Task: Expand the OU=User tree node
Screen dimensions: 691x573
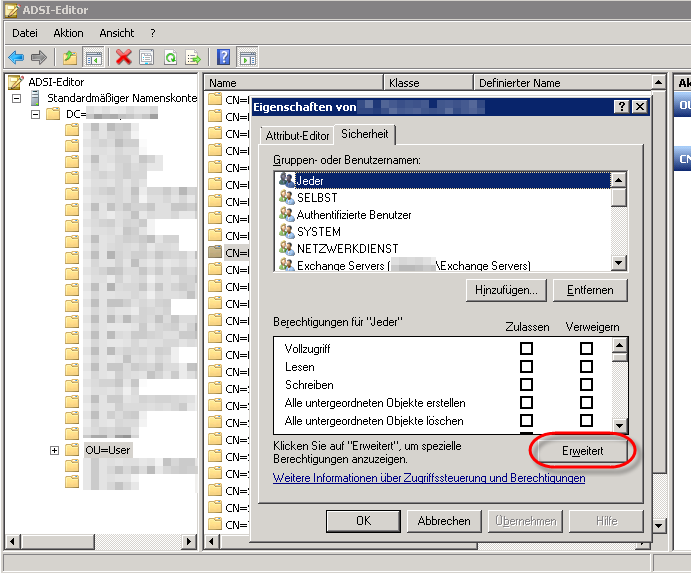Action: click(54, 450)
